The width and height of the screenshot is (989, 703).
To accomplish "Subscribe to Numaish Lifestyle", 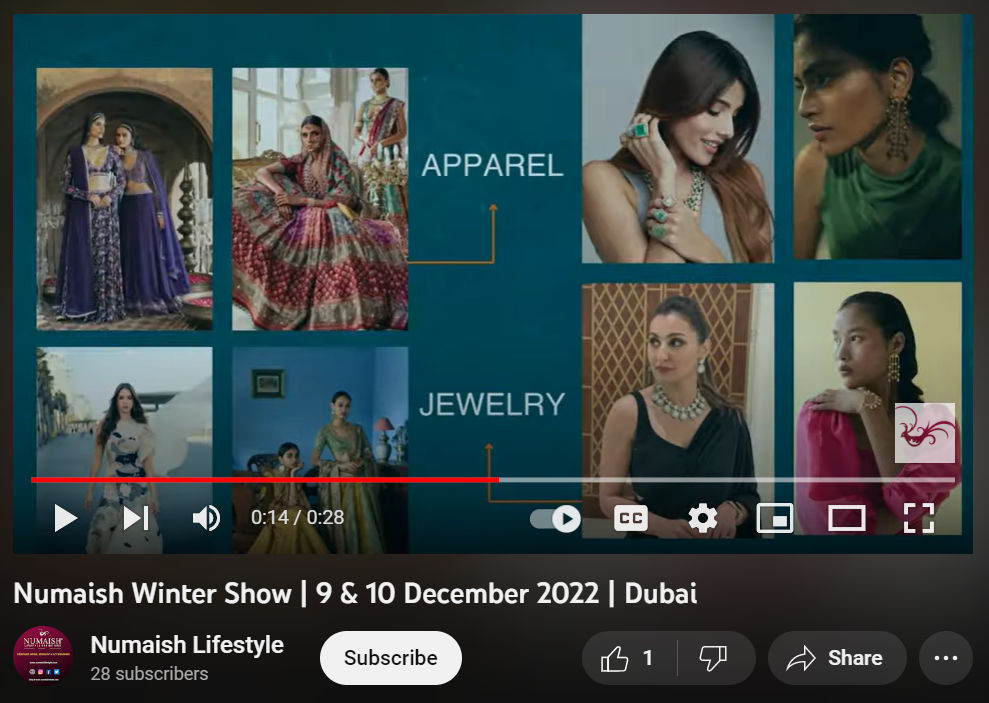I will [390, 658].
